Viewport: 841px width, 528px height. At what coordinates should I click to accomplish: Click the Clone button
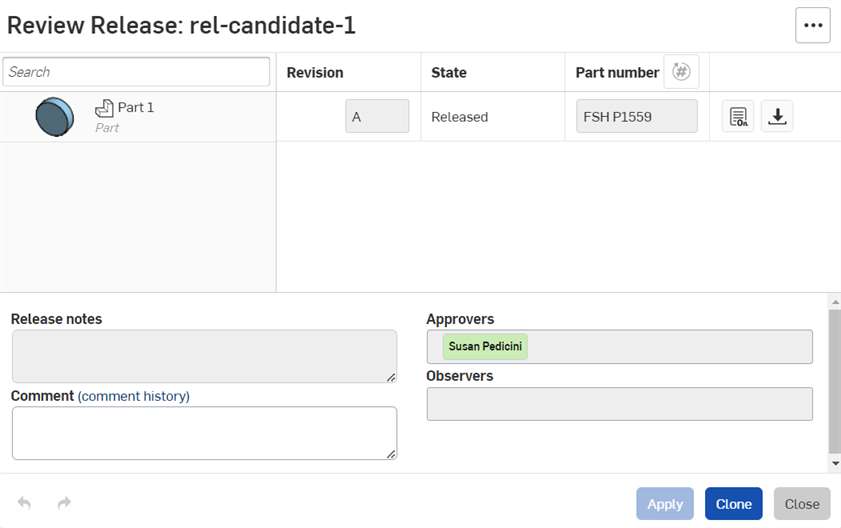tap(733, 504)
